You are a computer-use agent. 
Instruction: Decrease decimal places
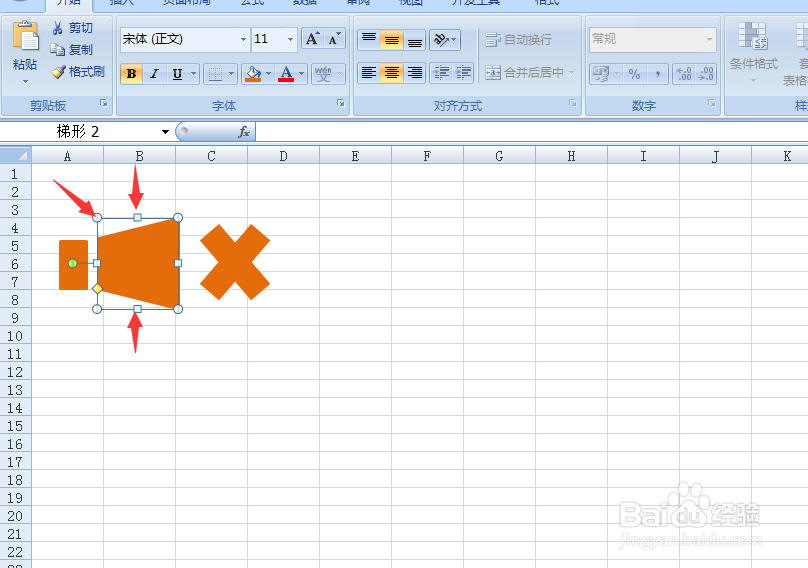pos(705,74)
